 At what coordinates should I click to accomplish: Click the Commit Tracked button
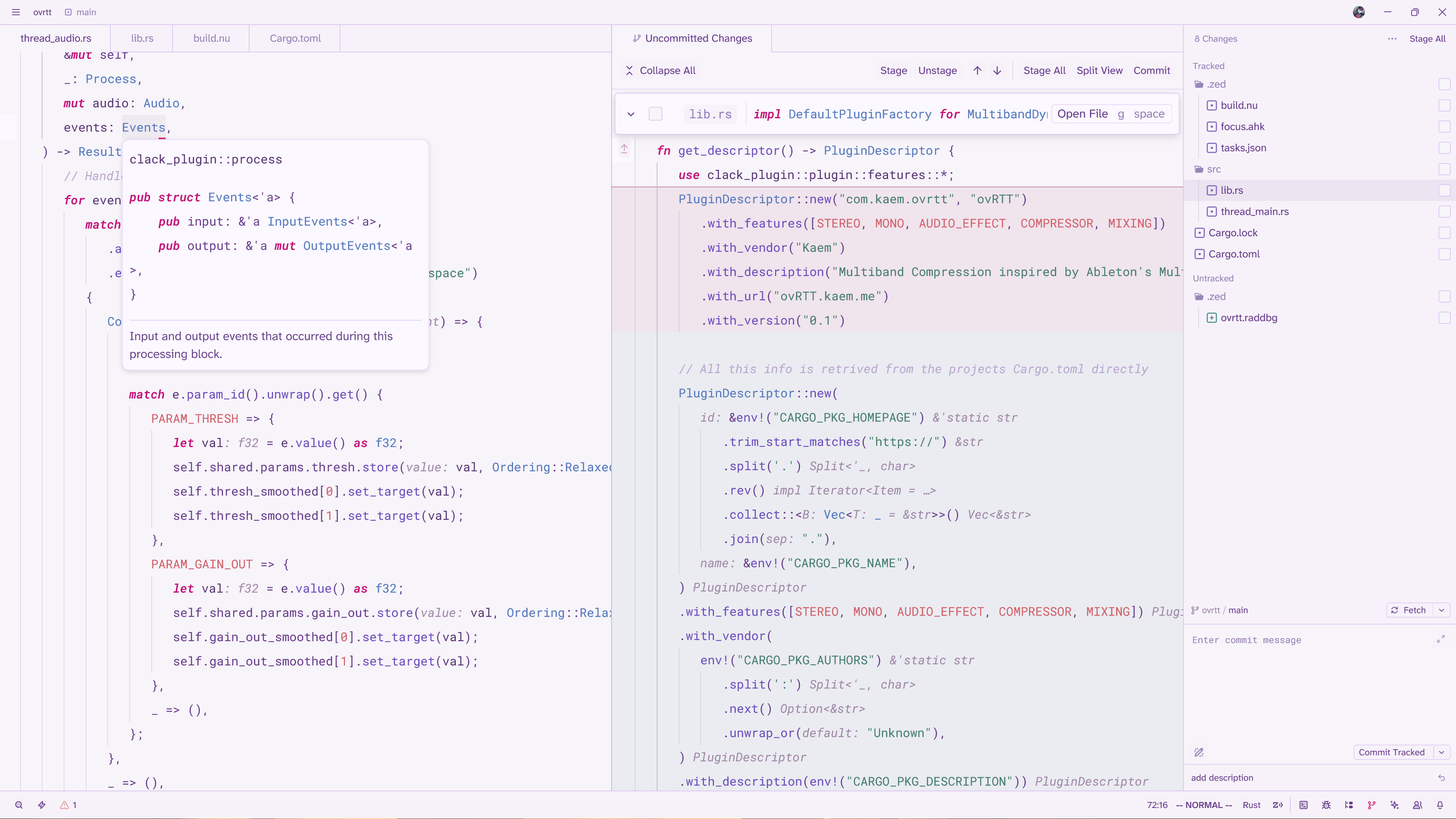click(x=1392, y=752)
